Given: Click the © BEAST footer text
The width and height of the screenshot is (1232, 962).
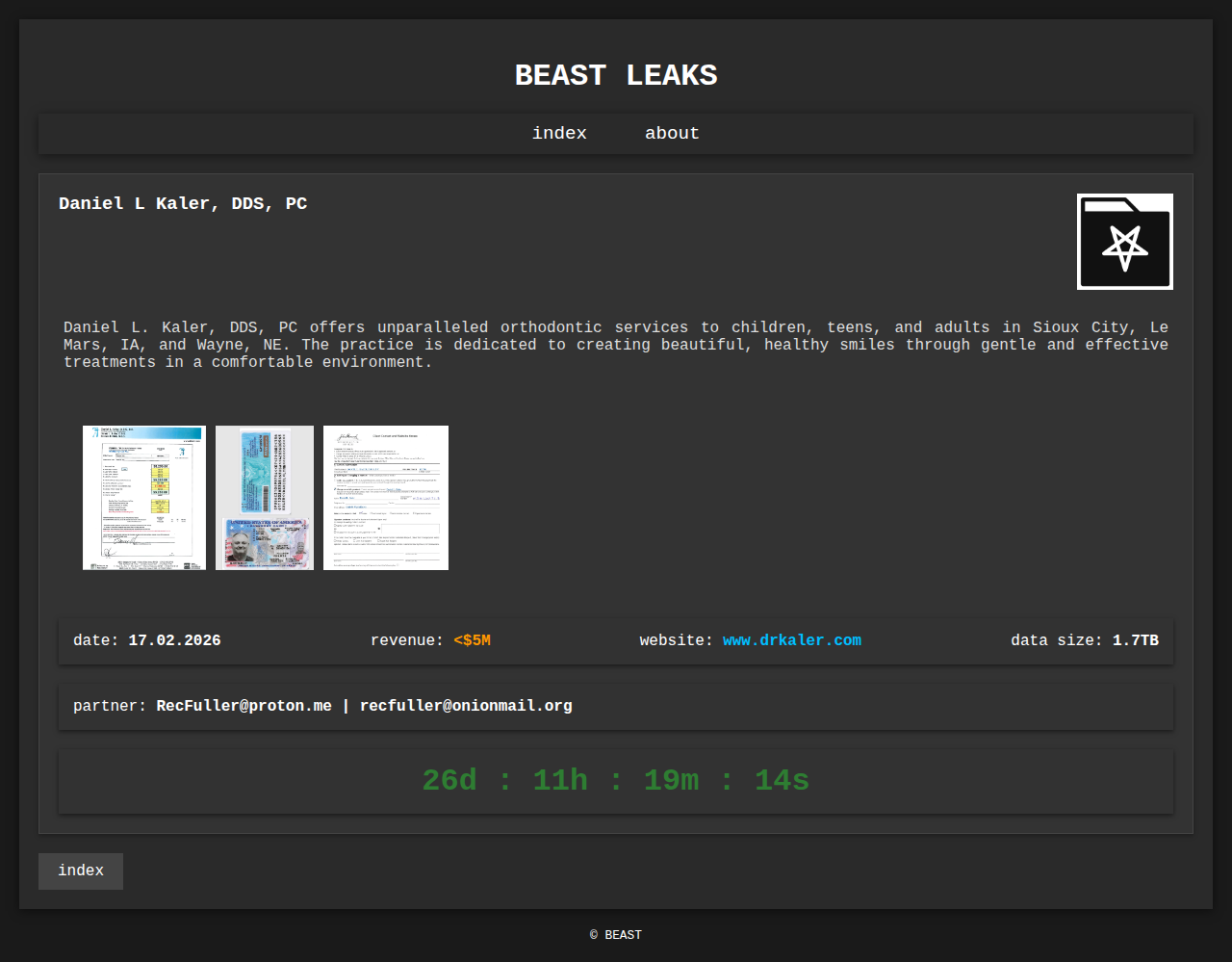Looking at the screenshot, I should [x=616, y=935].
